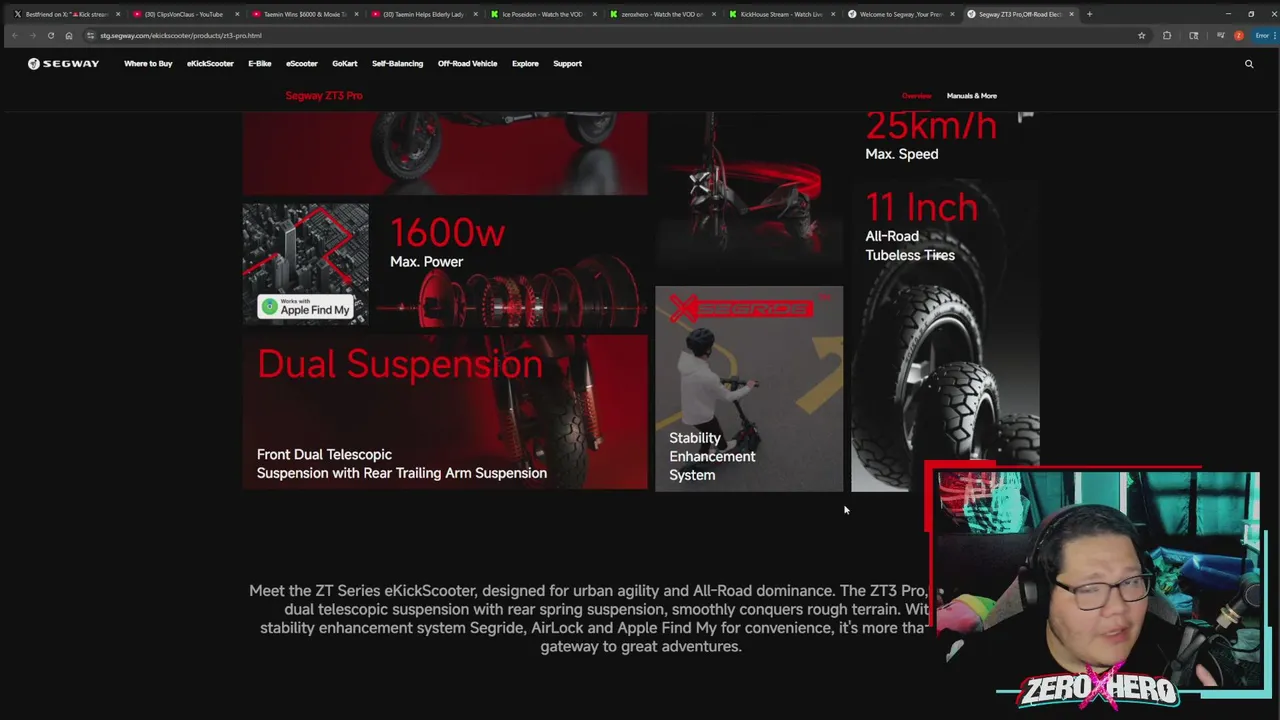Open the Explore menu
Image resolution: width=1280 pixels, height=720 pixels.
(525, 63)
